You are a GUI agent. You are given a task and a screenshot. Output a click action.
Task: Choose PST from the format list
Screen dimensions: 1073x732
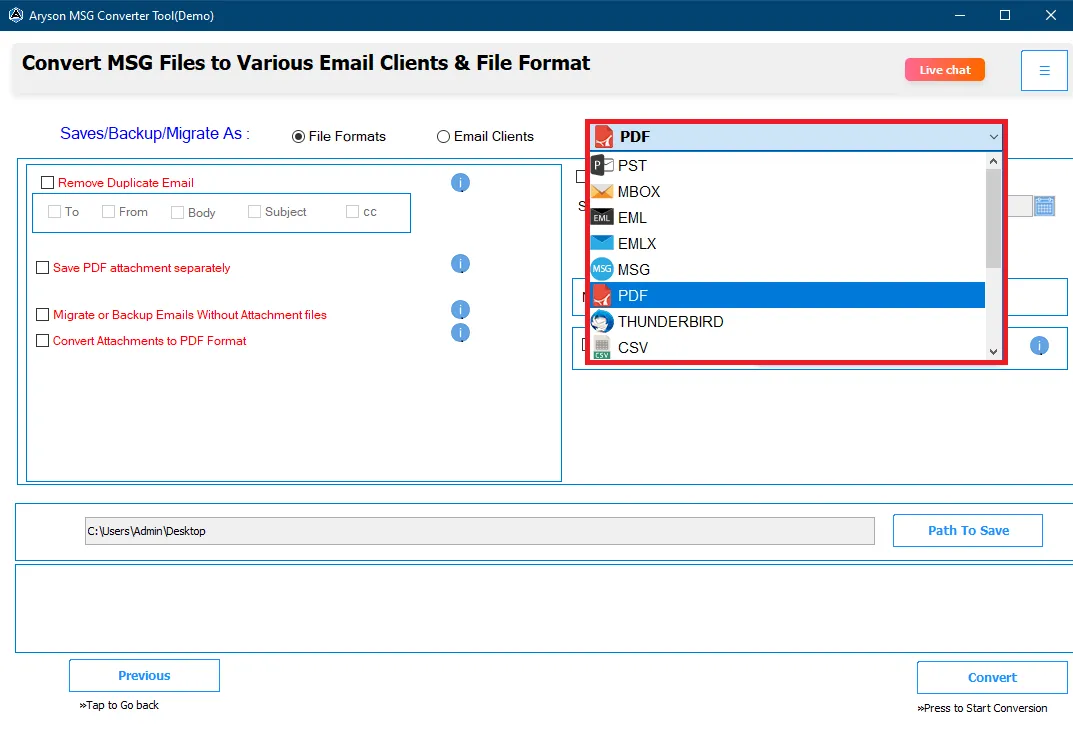(x=787, y=166)
